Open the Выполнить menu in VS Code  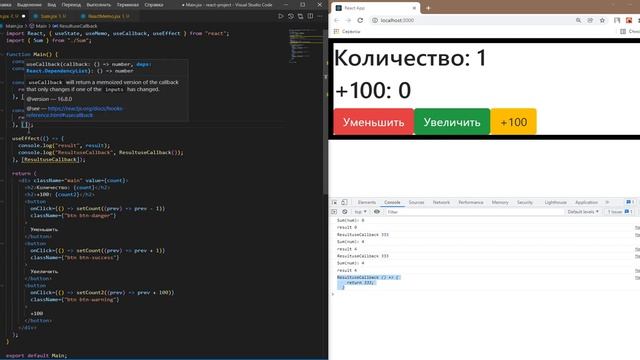(98, 5)
